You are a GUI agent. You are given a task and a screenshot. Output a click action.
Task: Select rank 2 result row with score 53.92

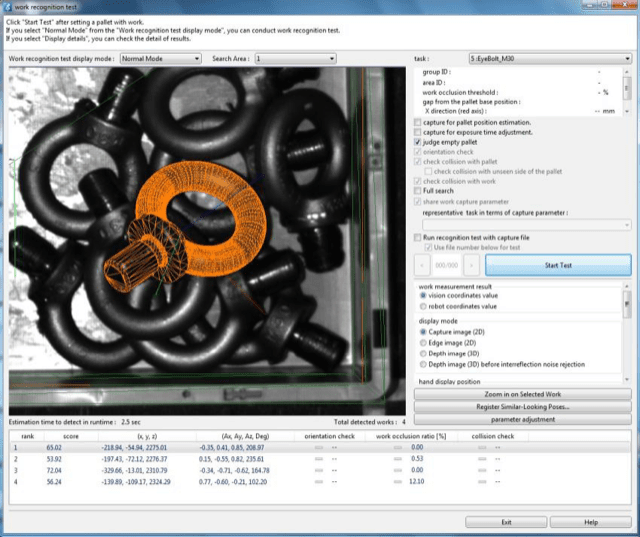tap(320, 459)
